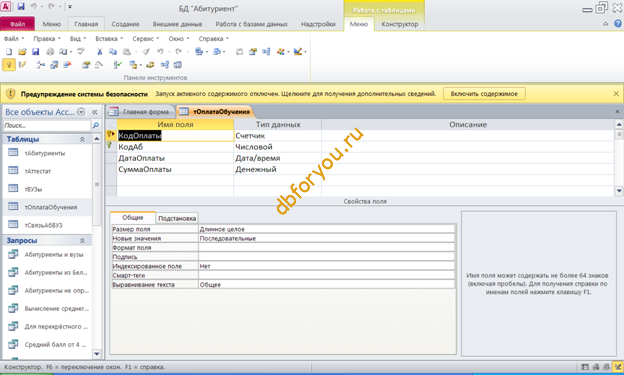Click the Save icon in the Quick Access Toolbar
This screenshot has width=624, height=375.
click(21, 6)
